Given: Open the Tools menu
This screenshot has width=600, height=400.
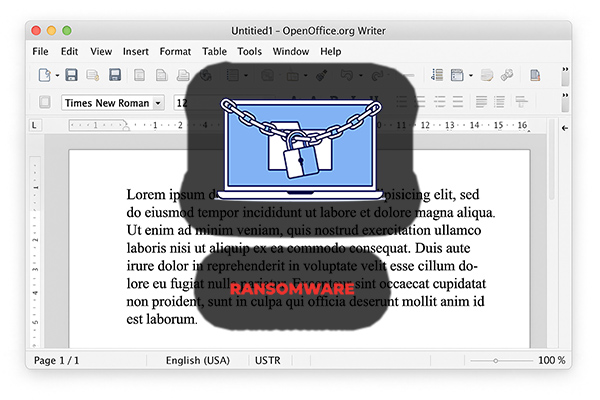Looking at the screenshot, I should 249,51.
